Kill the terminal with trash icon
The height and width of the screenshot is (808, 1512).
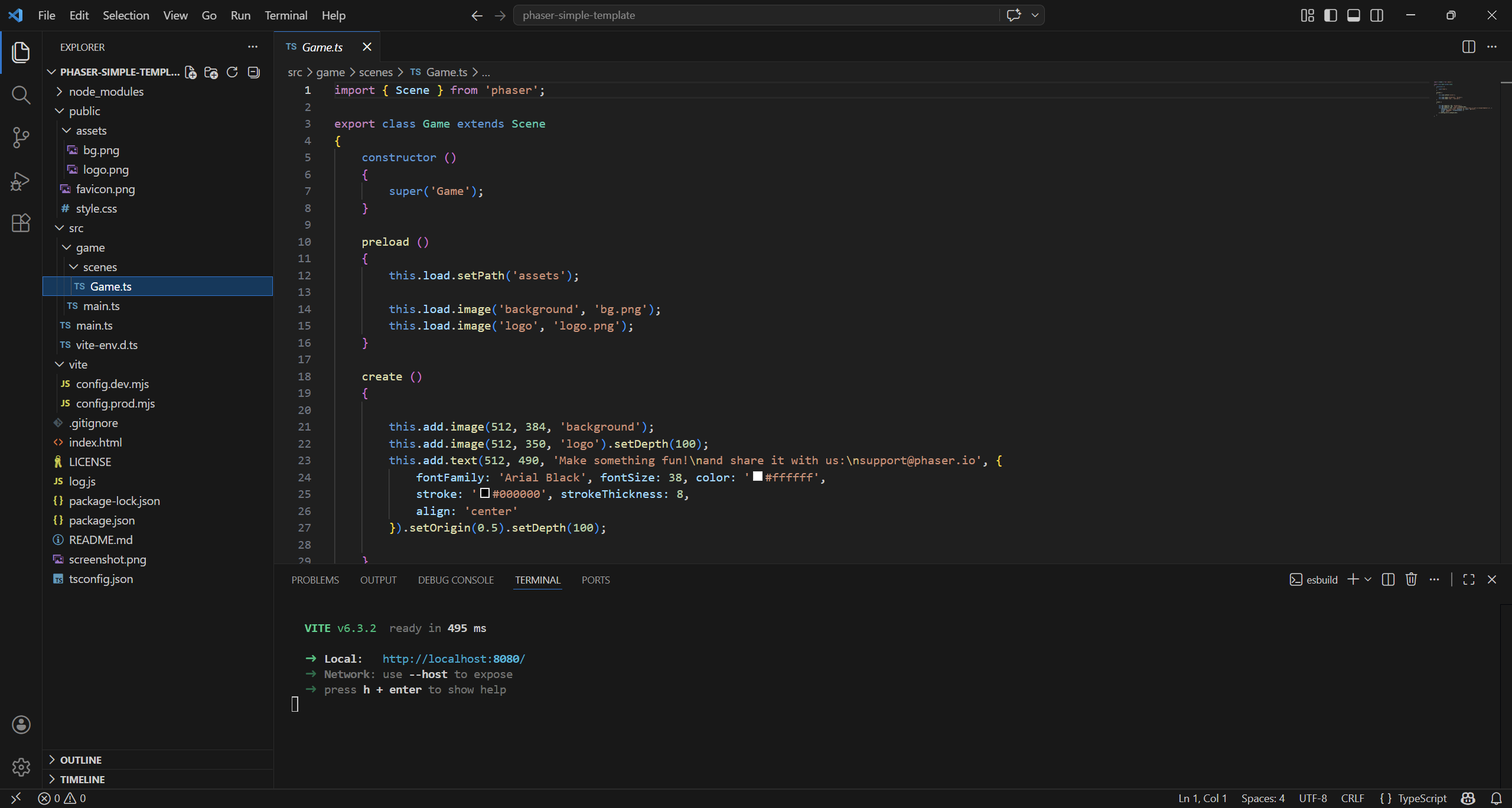point(1411,579)
